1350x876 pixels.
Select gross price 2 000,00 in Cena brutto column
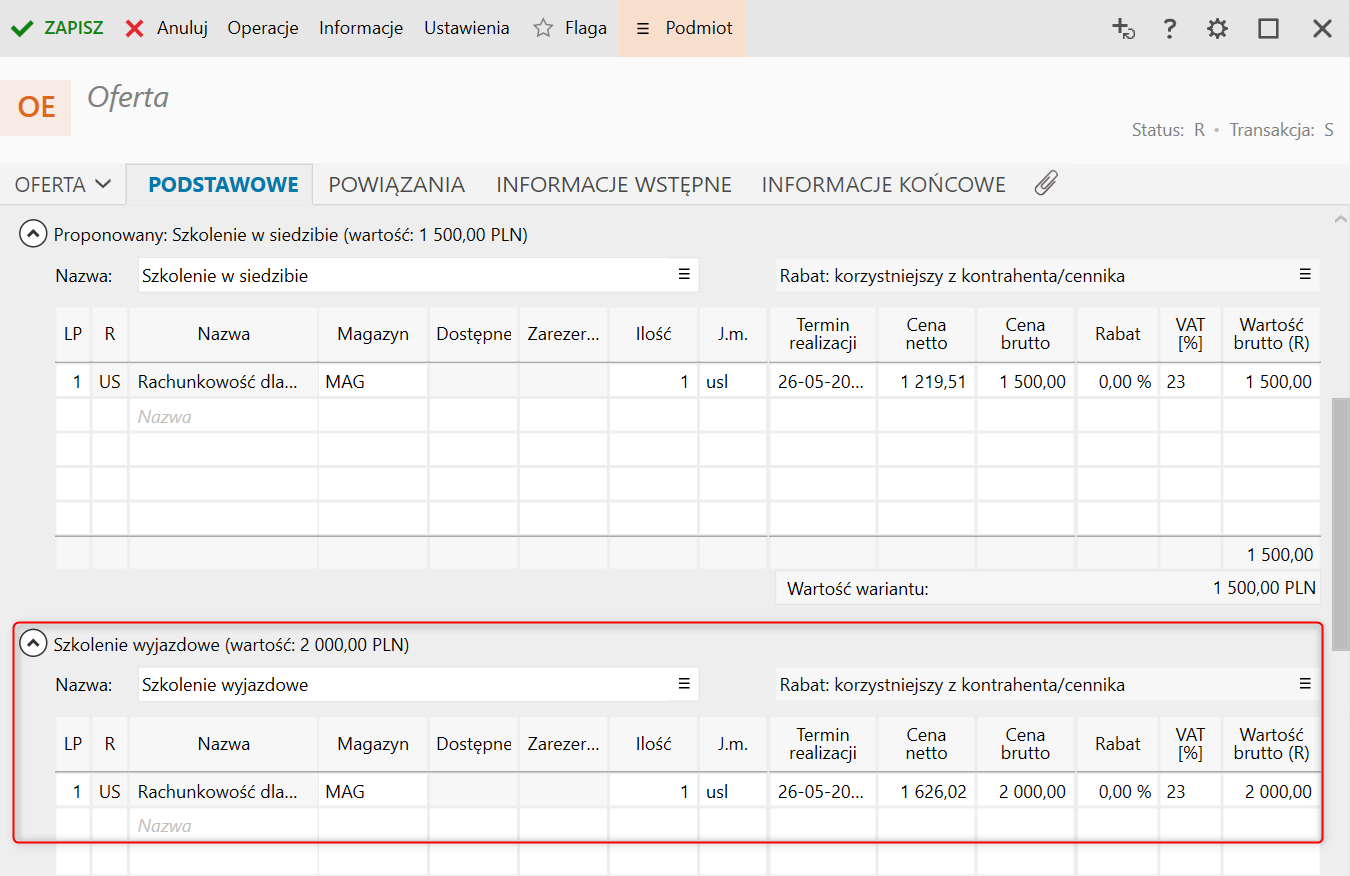point(1026,792)
